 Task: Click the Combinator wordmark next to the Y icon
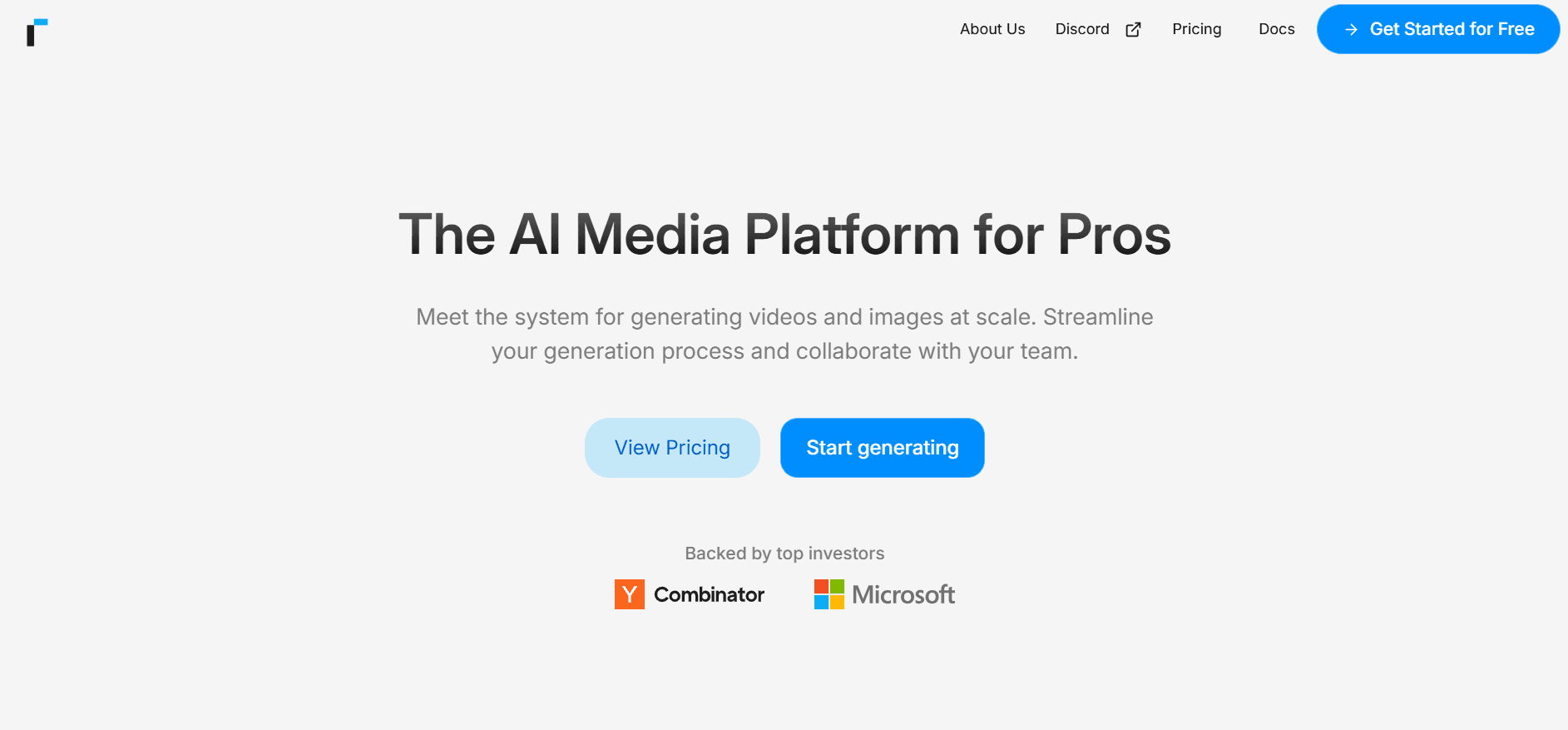click(708, 593)
